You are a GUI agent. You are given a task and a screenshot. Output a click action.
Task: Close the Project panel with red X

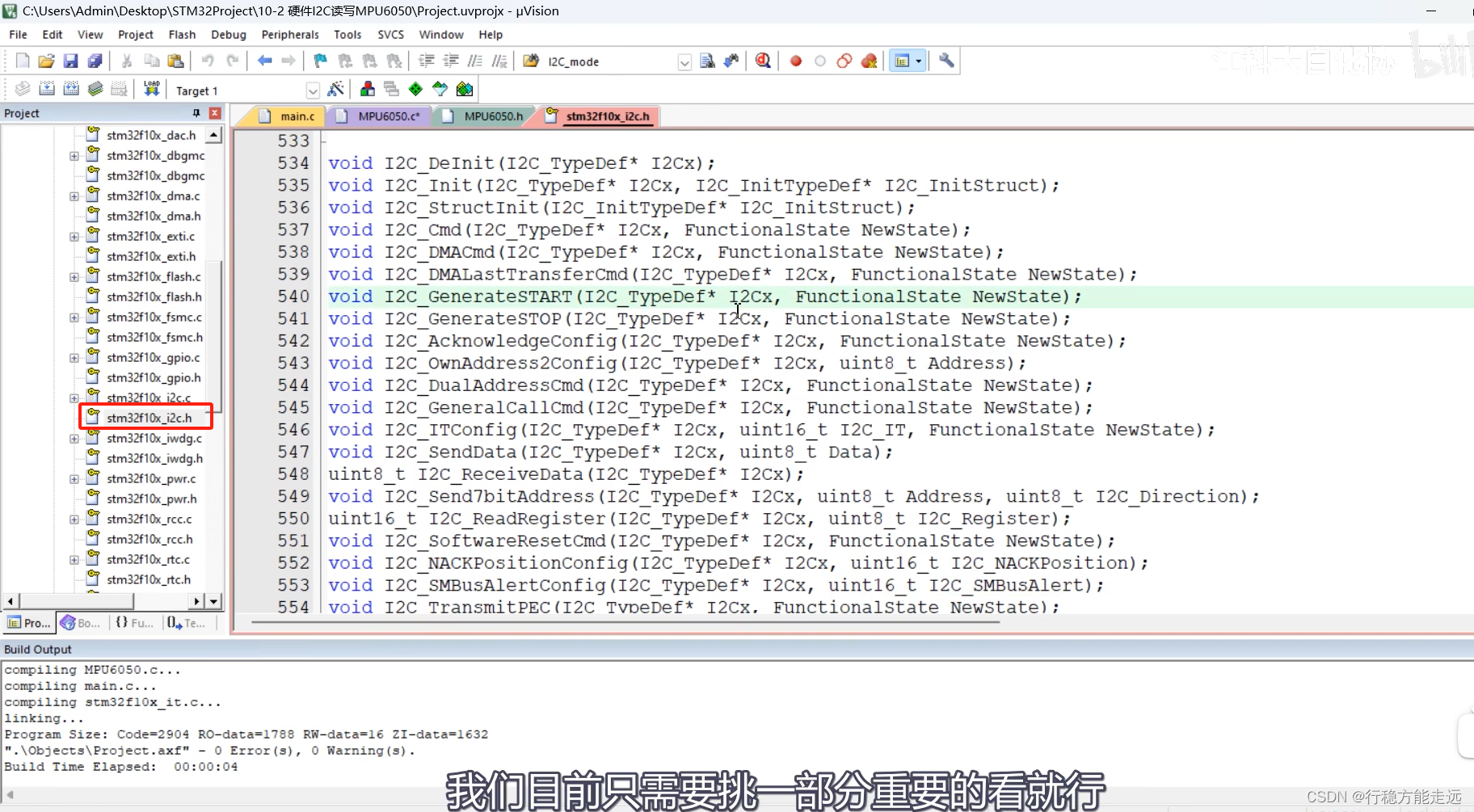pyautogui.click(x=215, y=113)
